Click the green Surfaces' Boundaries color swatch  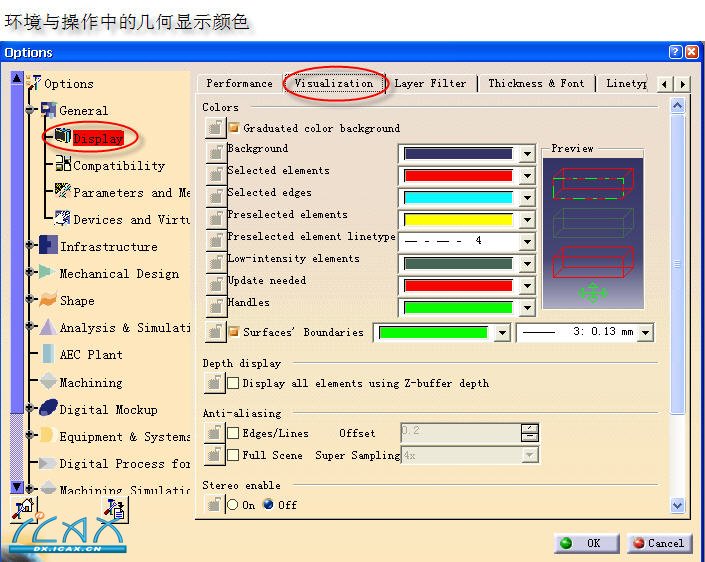[x=433, y=333]
